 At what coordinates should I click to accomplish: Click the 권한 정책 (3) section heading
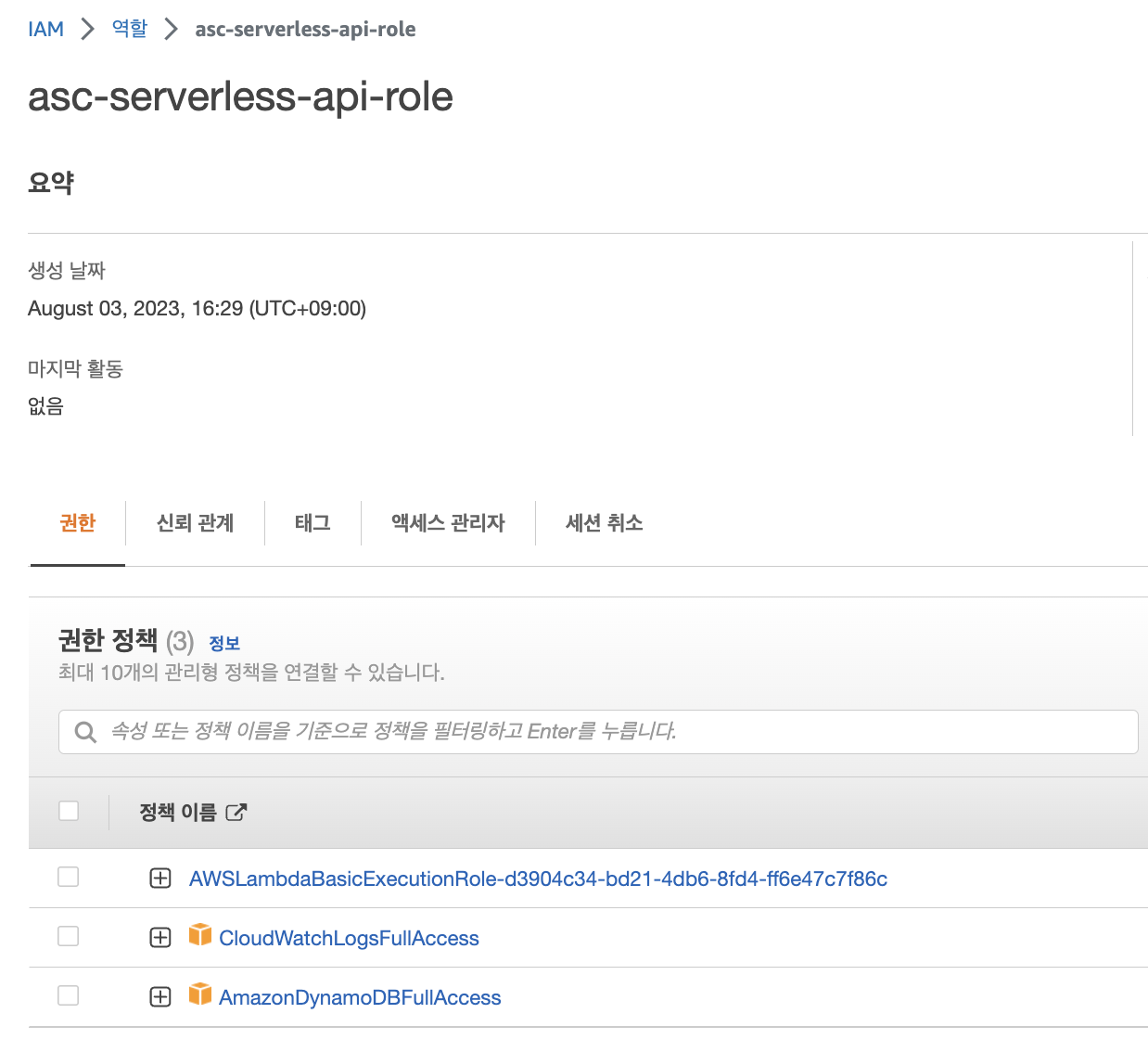(x=126, y=641)
